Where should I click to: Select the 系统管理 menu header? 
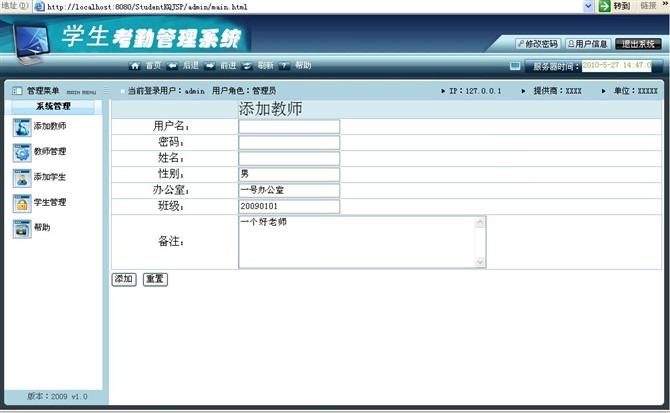tap(52, 106)
